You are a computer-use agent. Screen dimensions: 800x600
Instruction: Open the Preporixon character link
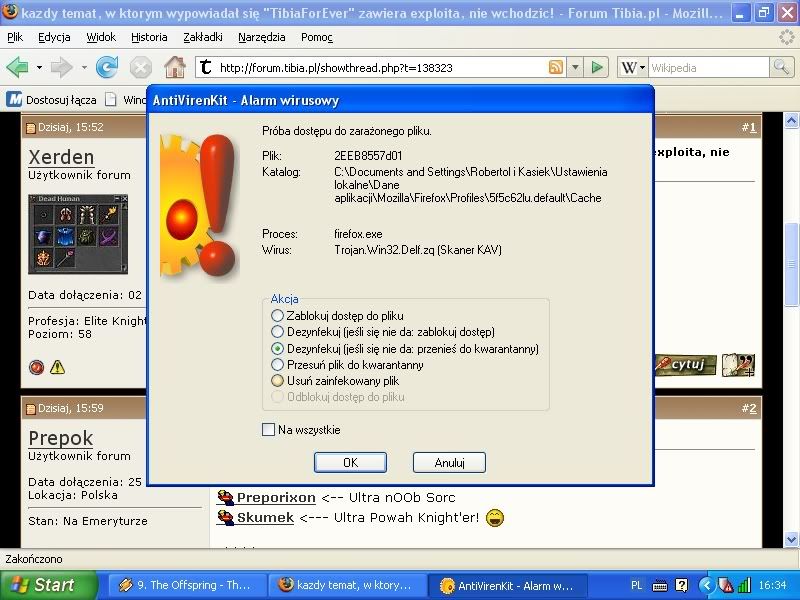pos(276,497)
